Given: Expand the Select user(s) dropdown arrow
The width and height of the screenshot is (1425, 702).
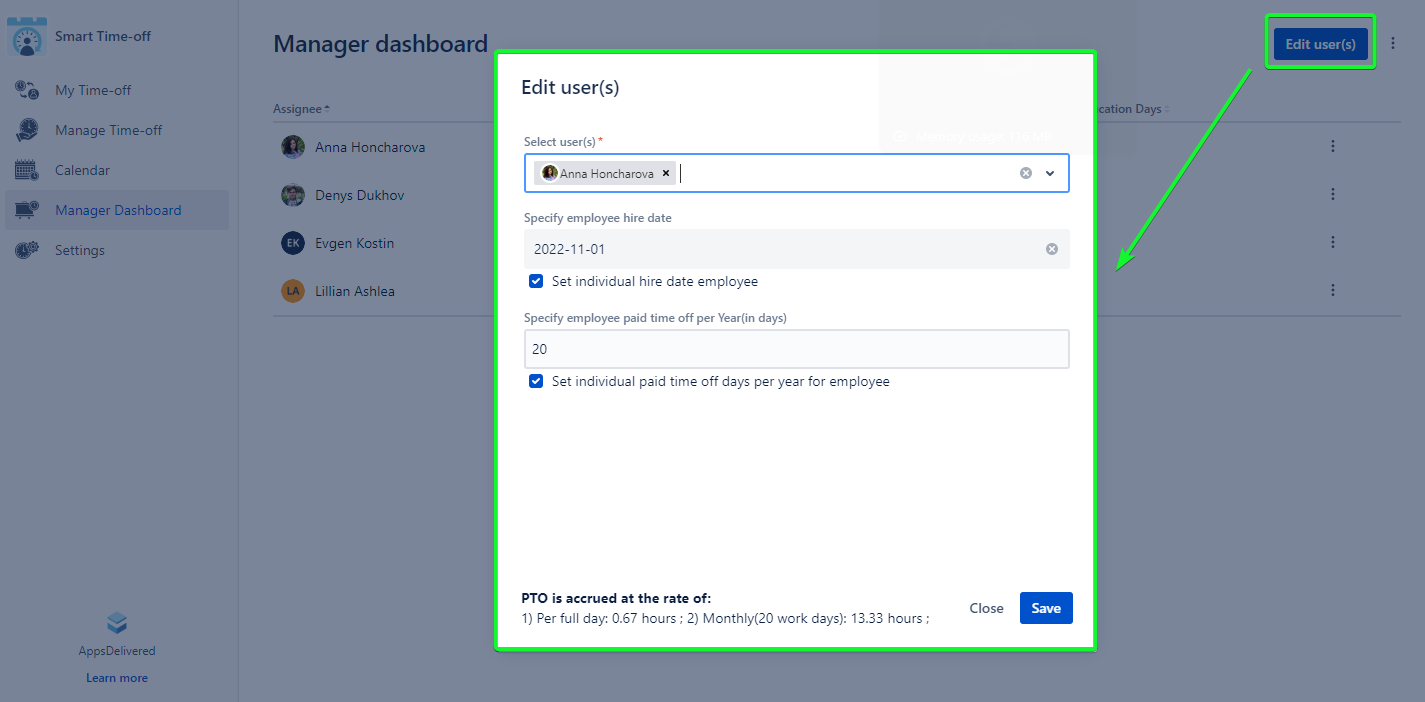Looking at the screenshot, I should pos(1050,173).
